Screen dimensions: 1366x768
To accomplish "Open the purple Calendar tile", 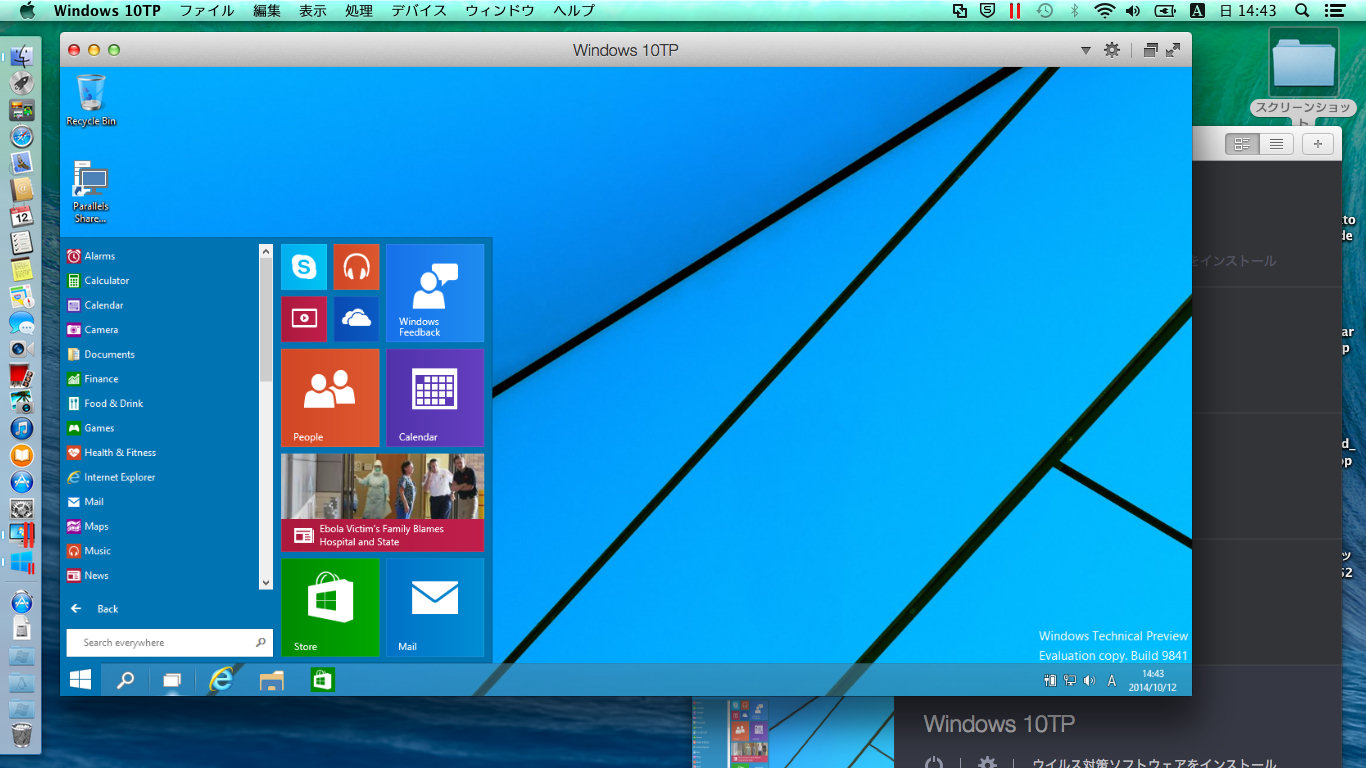I will (x=435, y=398).
